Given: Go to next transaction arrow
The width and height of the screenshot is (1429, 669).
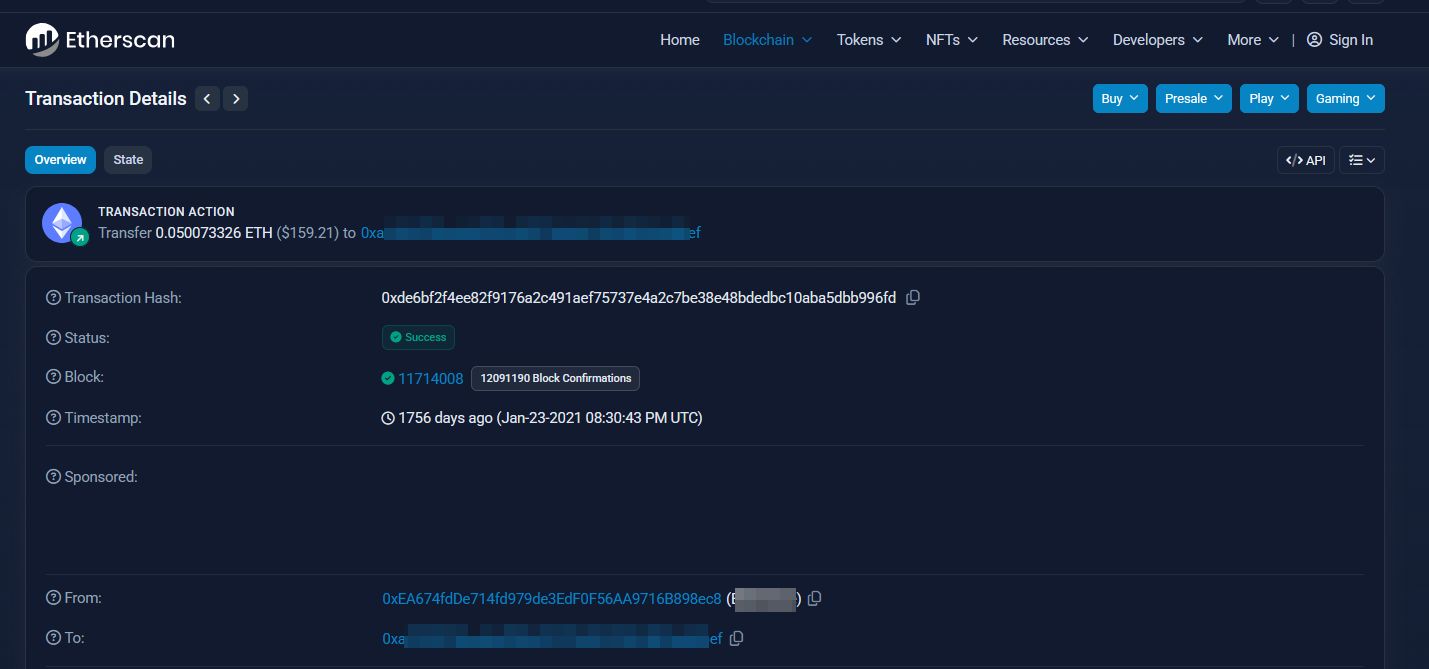Looking at the screenshot, I should click(235, 98).
